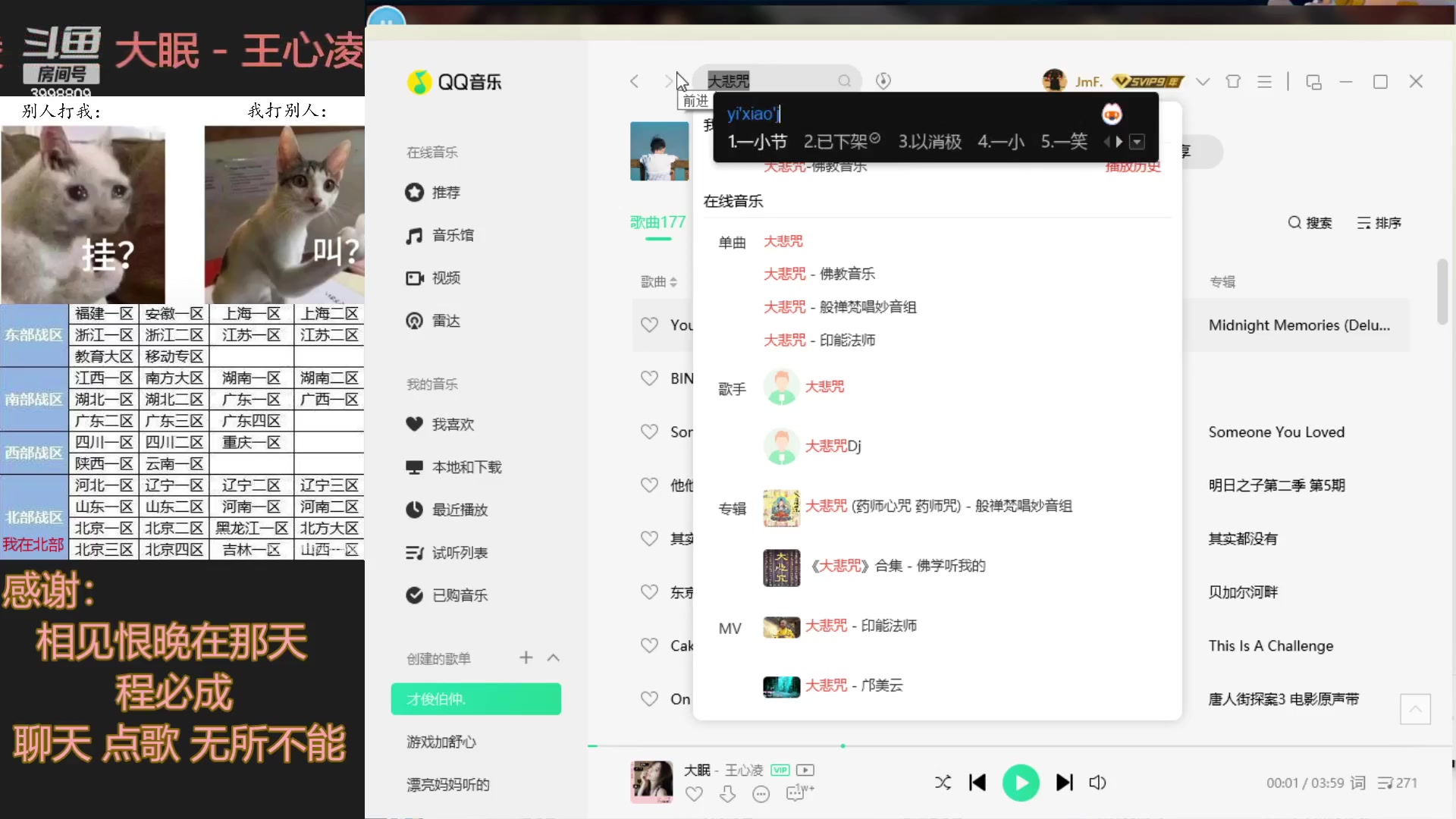
Task: Click 排序 to sort the playlist
Action: point(1379,223)
